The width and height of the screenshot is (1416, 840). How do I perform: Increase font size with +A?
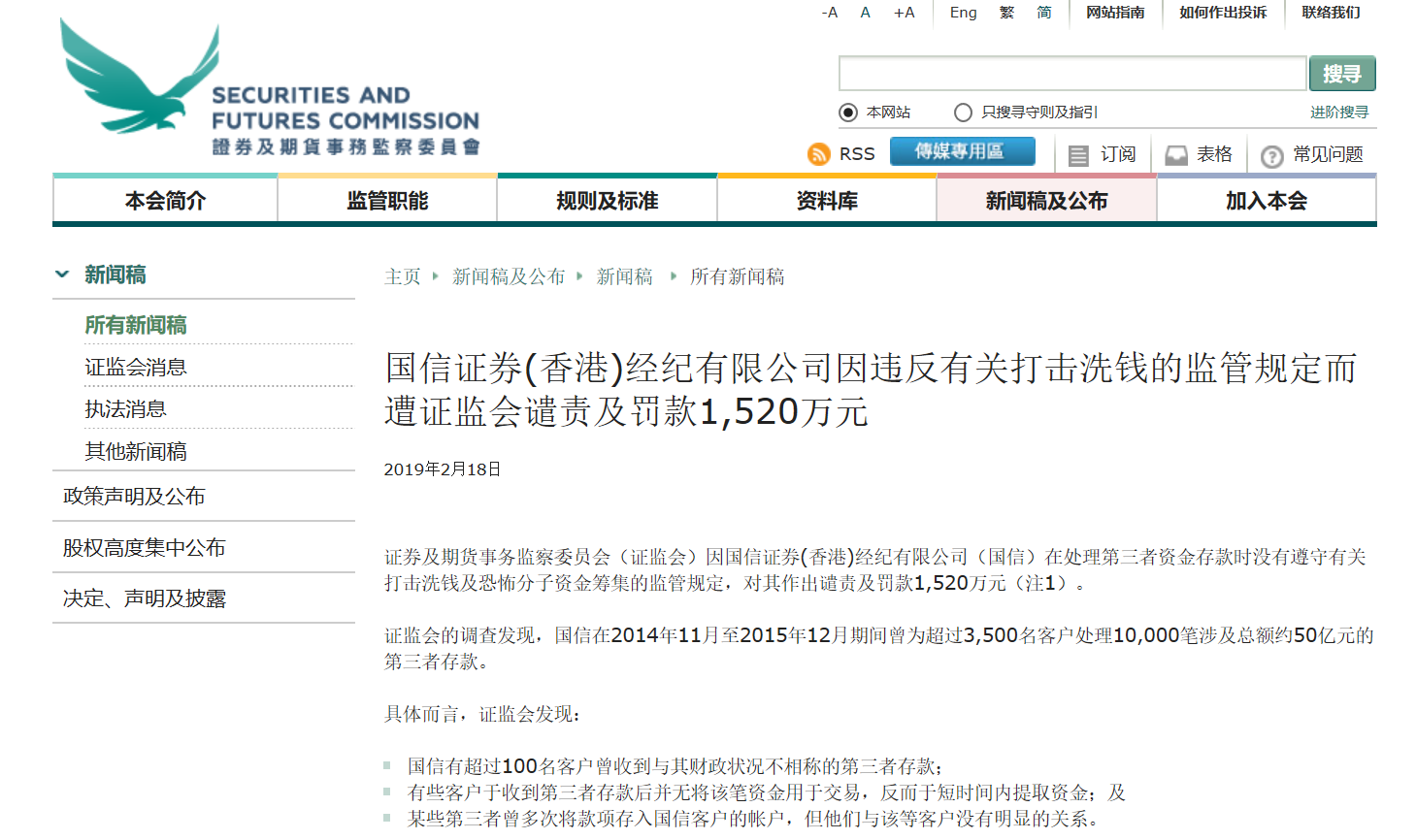click(904, 13)
